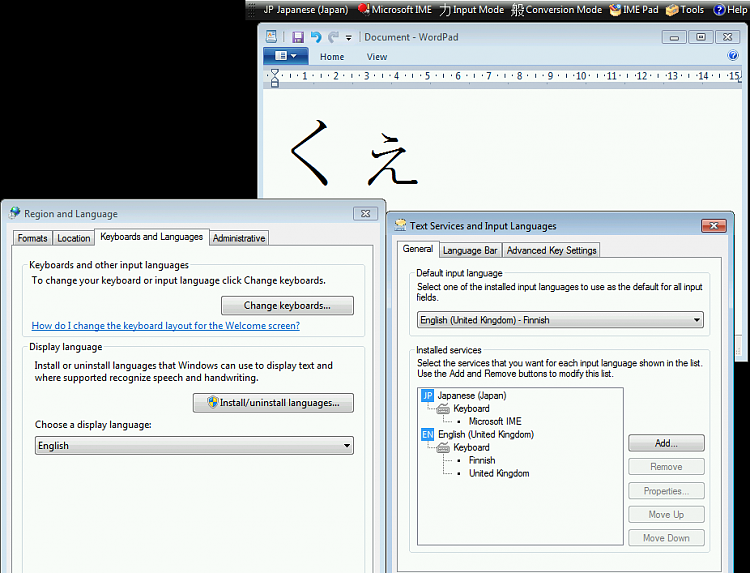750x573 pixels.
Task: Expand the display language dropdown
Action: coord(194,446)
